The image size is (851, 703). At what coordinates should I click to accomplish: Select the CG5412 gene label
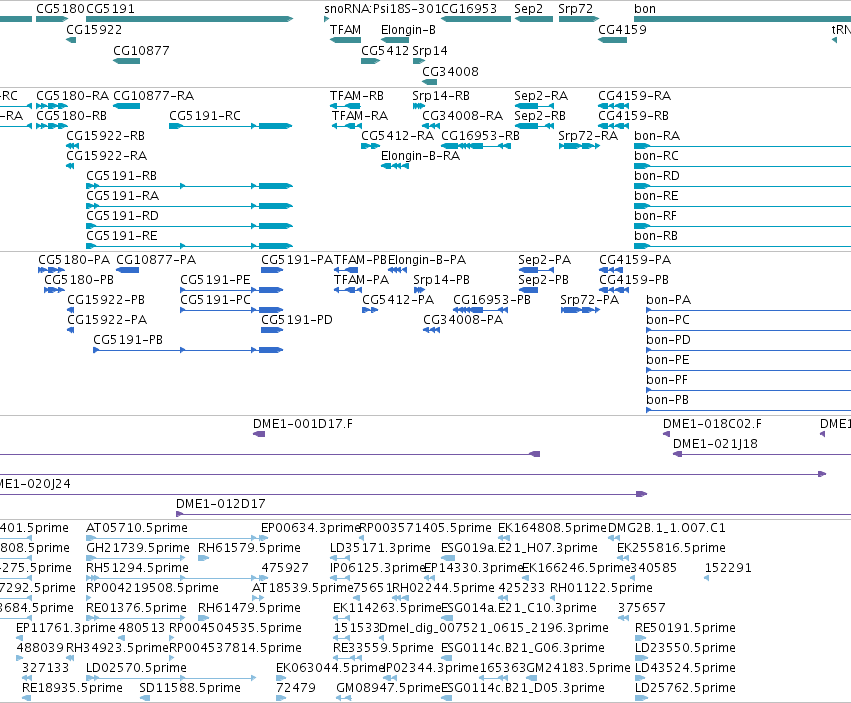(x=385, y=50)
